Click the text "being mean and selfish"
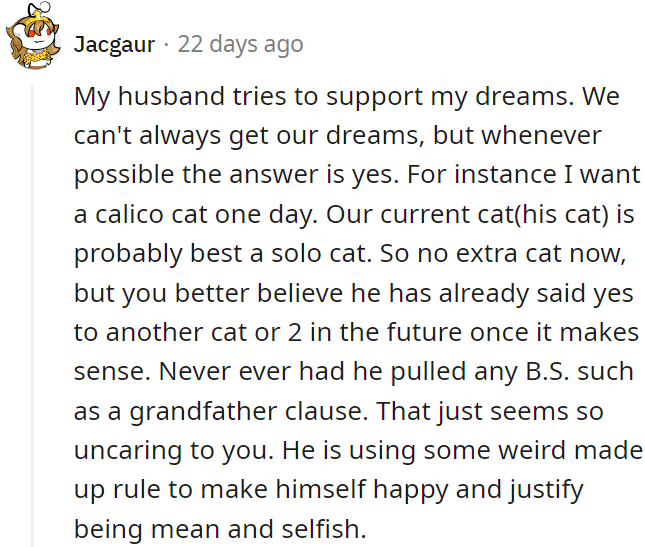 point(221,528)
